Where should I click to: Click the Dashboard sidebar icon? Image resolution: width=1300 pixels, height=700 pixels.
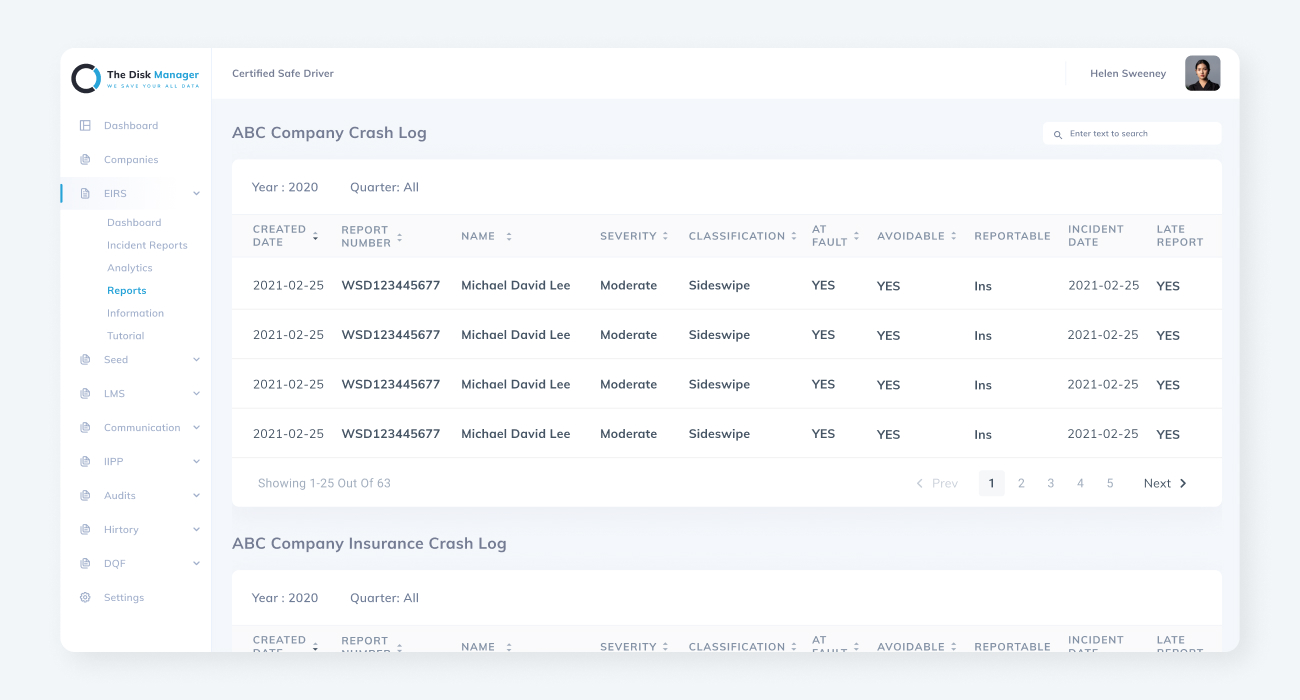[85, 126]
